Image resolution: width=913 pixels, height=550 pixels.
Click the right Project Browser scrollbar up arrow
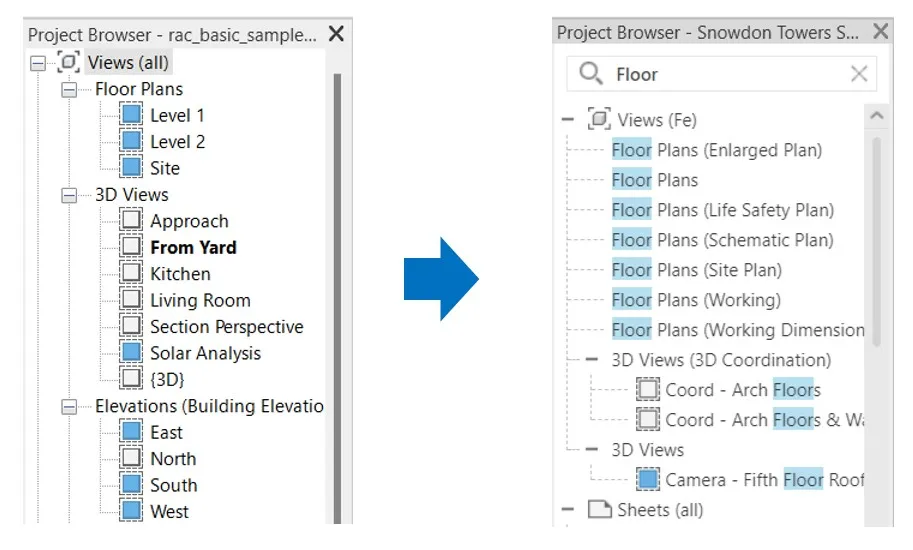click(877, 117)
